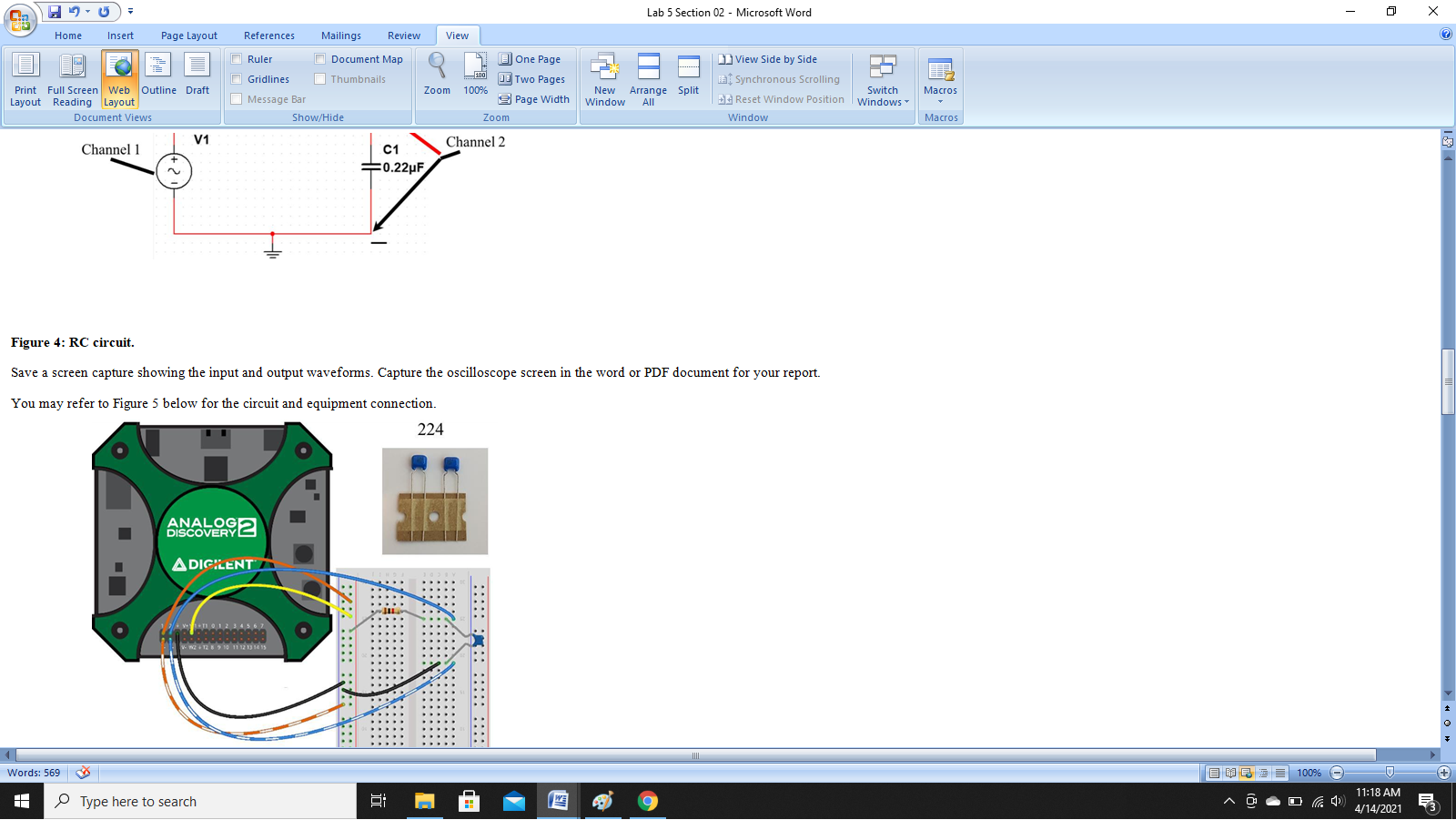This screenshot has height=830, width=1456.
Task: Open the Mailings tab
Action: tap(340, 35)
